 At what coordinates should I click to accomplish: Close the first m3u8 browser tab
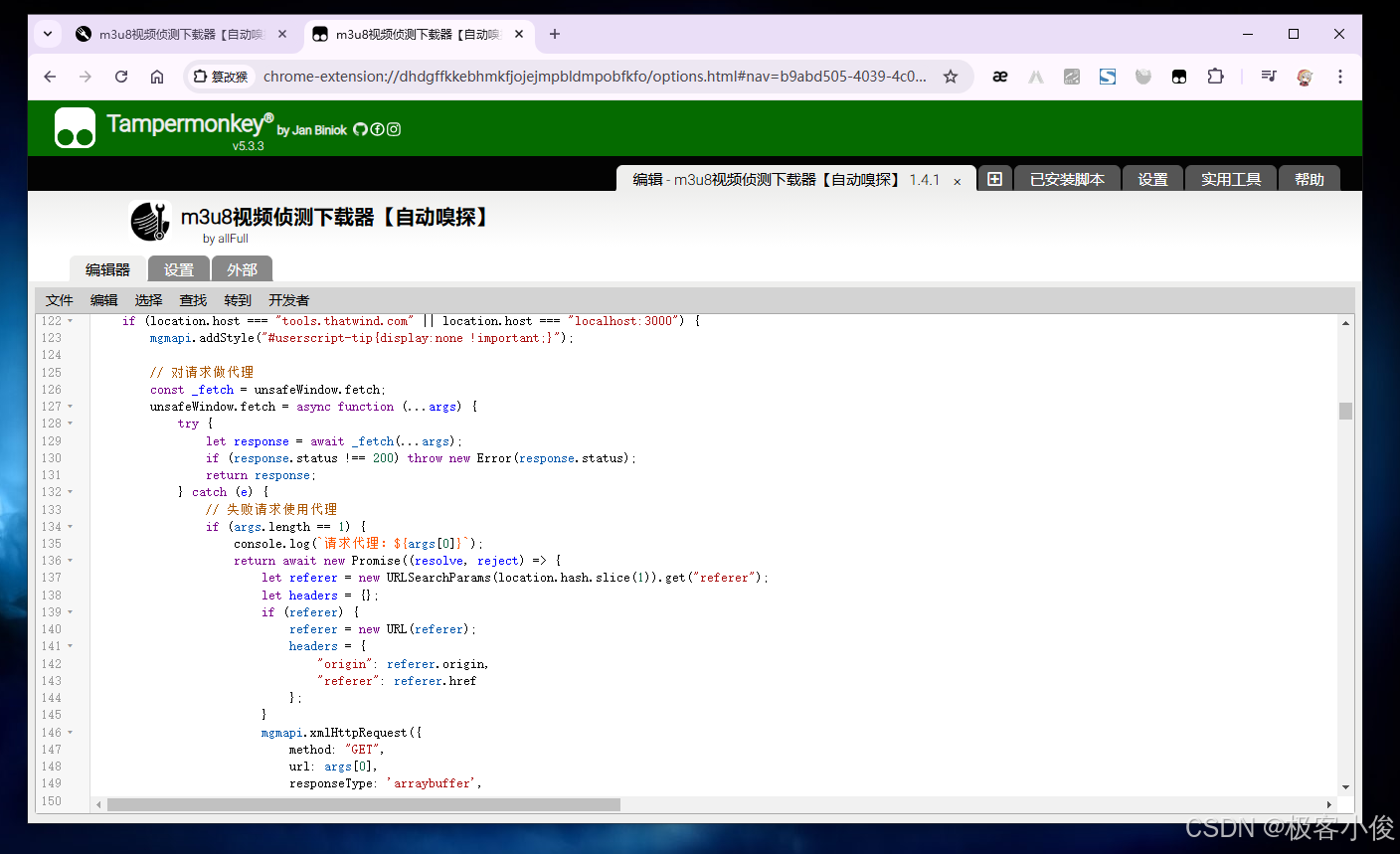point(282,34)
